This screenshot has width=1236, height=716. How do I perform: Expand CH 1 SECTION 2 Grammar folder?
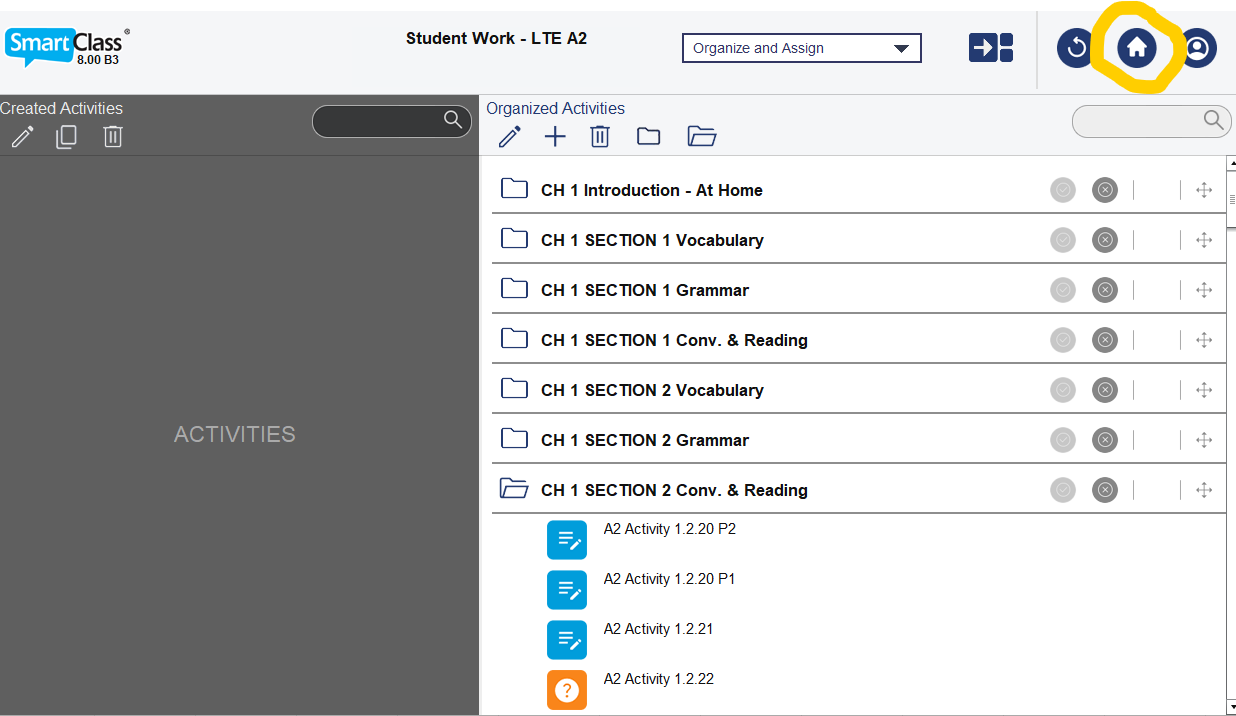pos(514,438)
